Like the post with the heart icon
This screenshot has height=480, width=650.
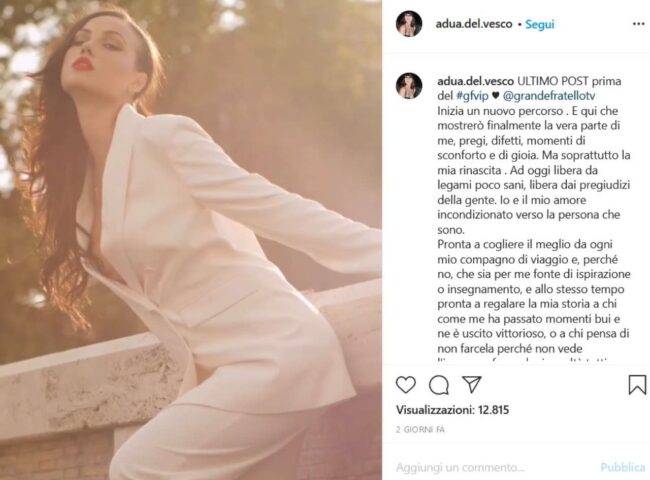(x=406, y=385)
